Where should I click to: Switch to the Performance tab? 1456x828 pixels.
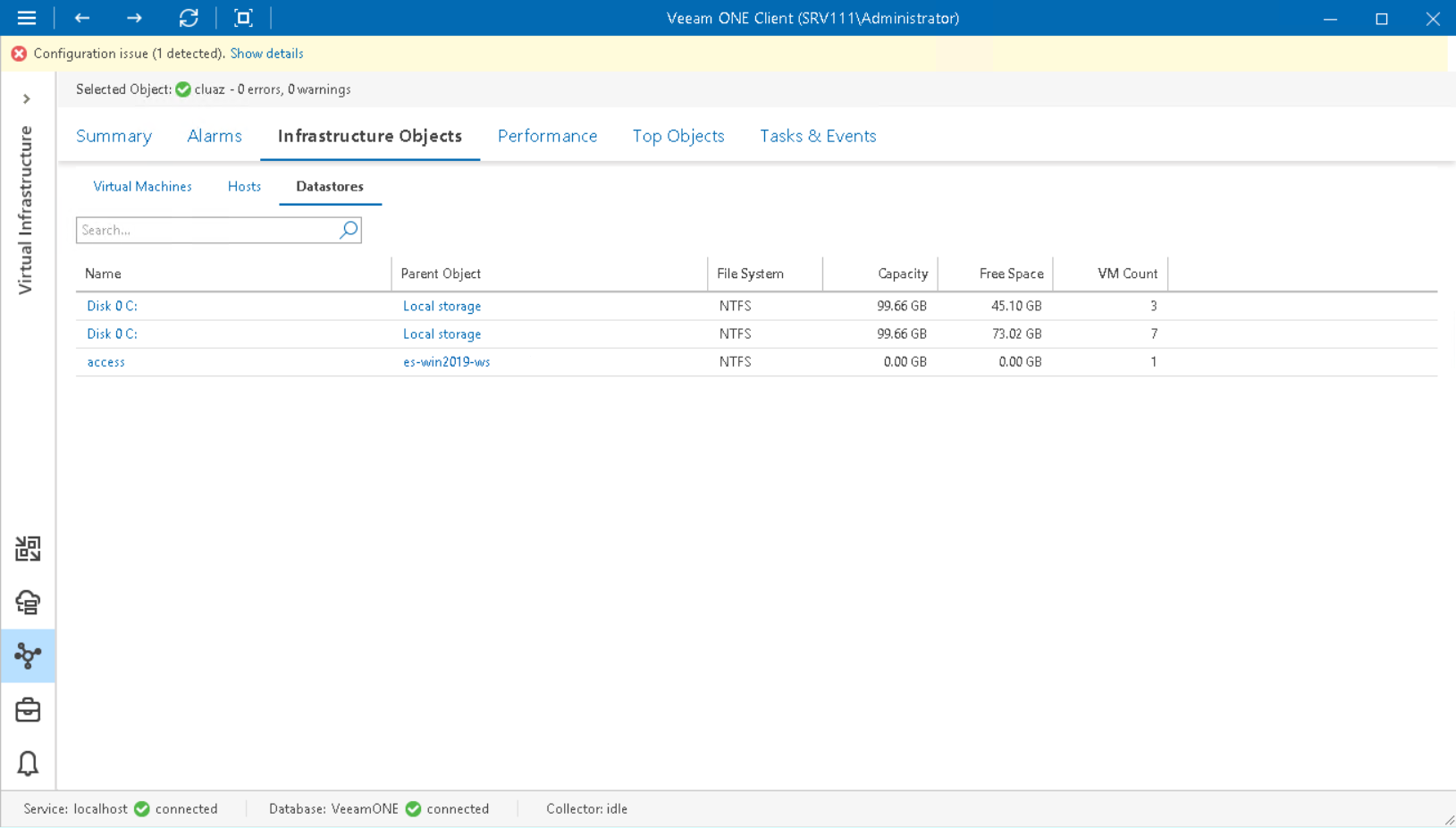tap(547, 136)
